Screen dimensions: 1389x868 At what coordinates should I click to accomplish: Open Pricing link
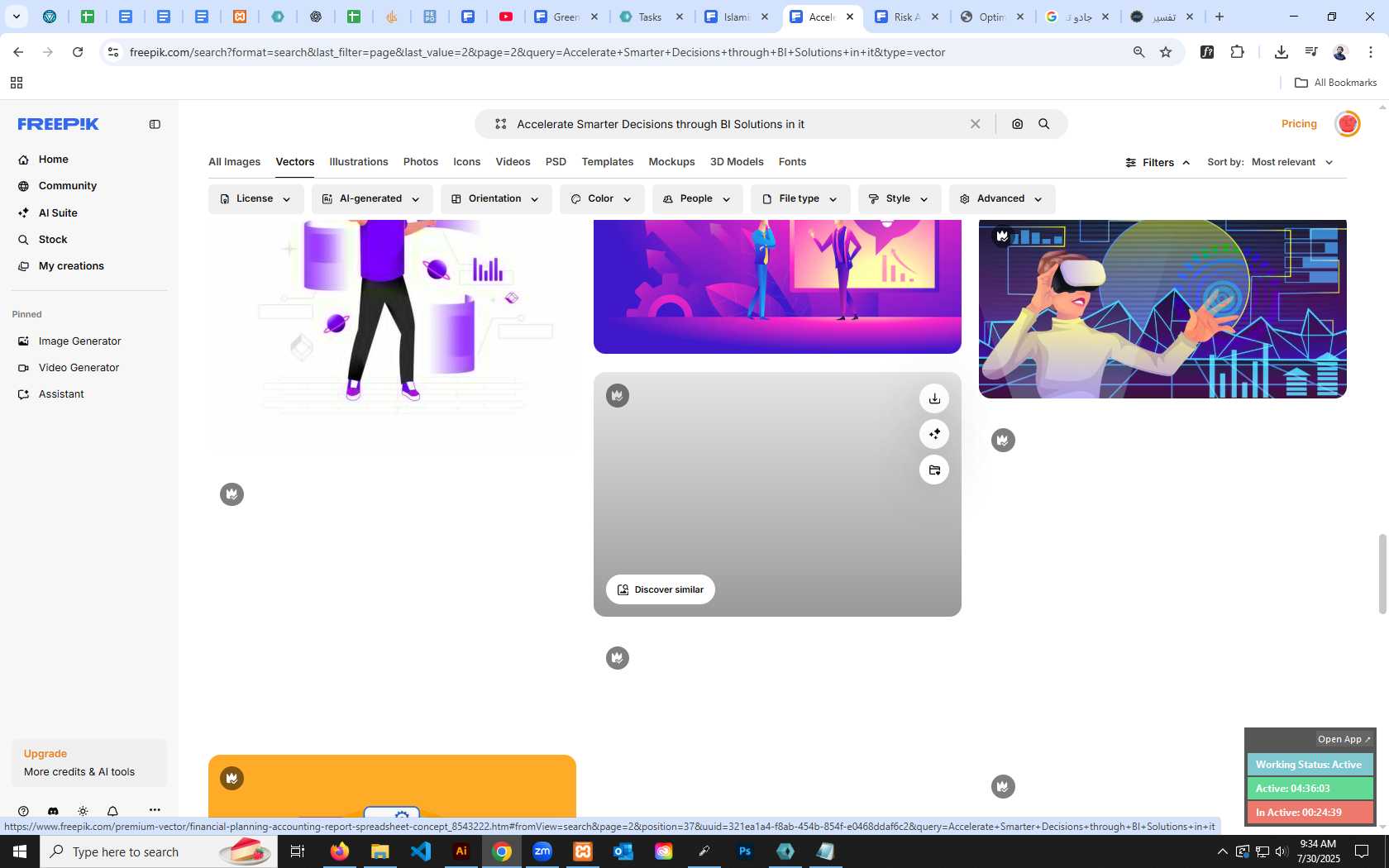click(1299, 124)
